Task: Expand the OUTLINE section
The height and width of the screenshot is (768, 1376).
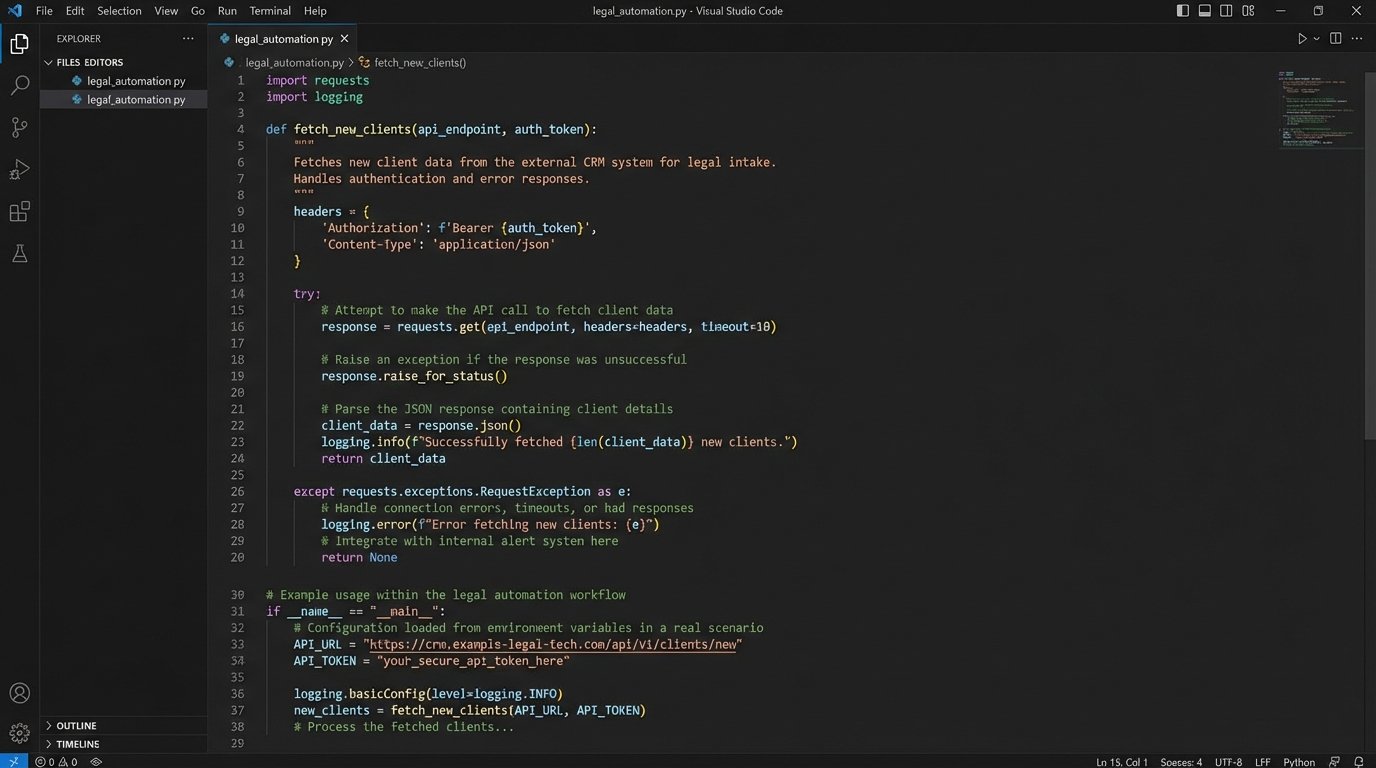Action: (76, 726)
